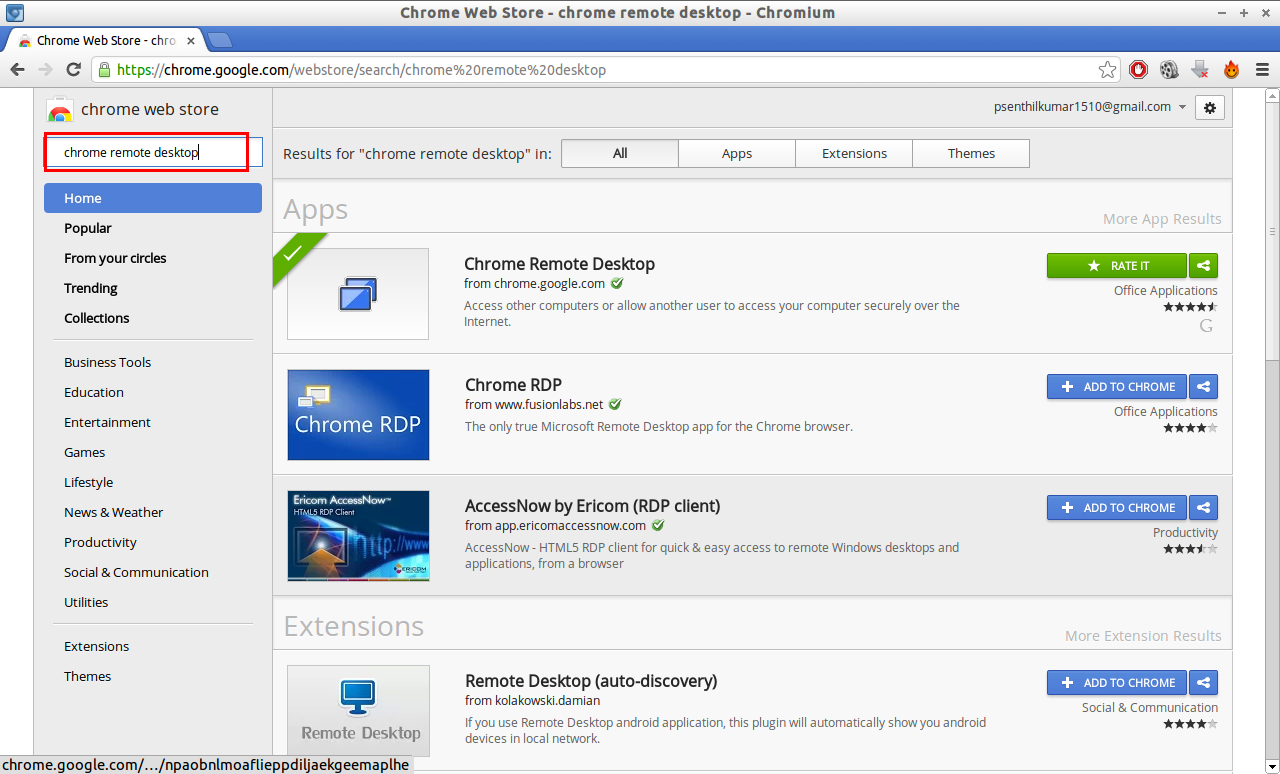Click Office Applications under Chrome RDP
The image size is (1280, 774).
coord(1166,412)
